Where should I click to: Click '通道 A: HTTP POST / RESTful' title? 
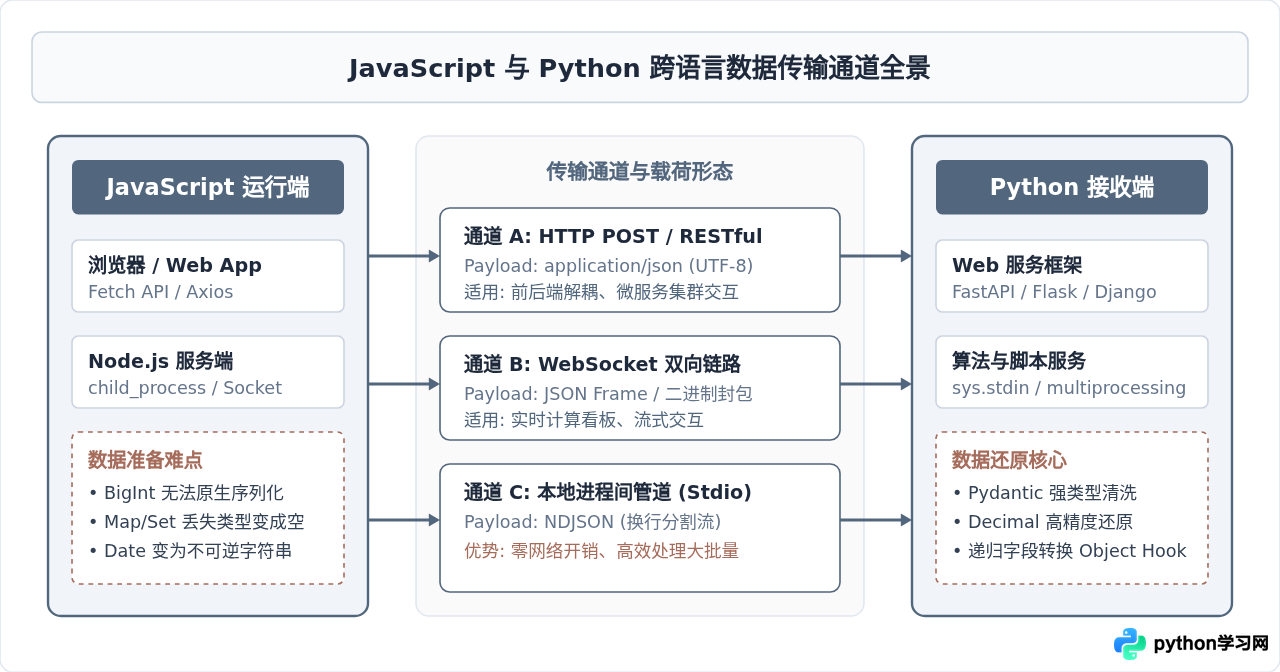(613, 237)
